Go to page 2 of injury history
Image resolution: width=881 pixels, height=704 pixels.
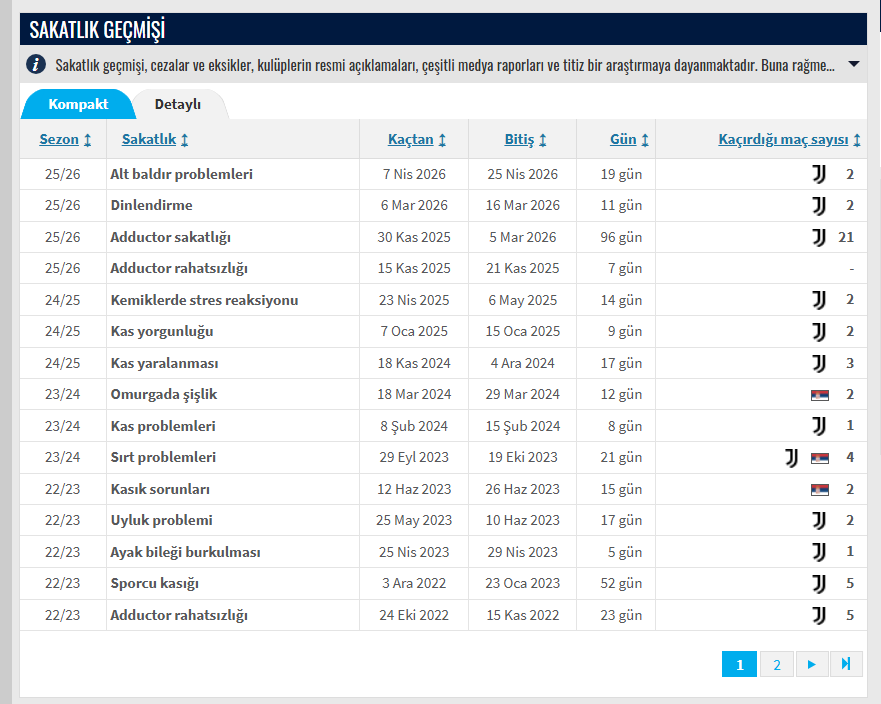[776, 664]
